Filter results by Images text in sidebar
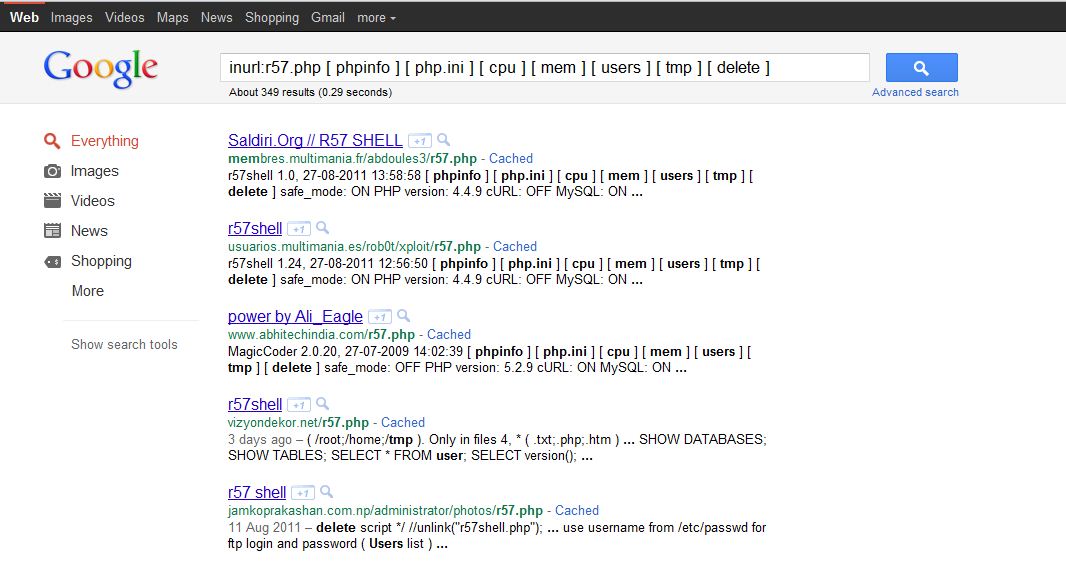This screenshot has height=564, width=1066. click(x=94, y=171)
